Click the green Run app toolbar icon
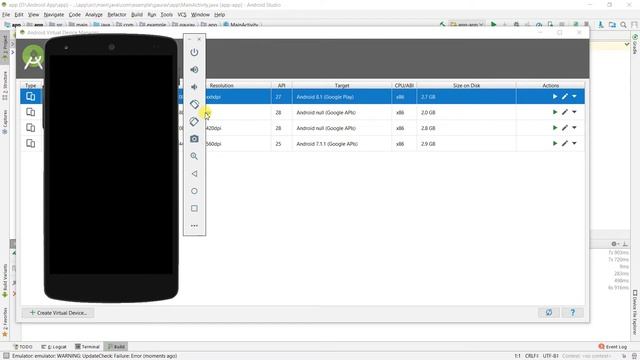Screen dimensions: 640x360 [493, 24]
